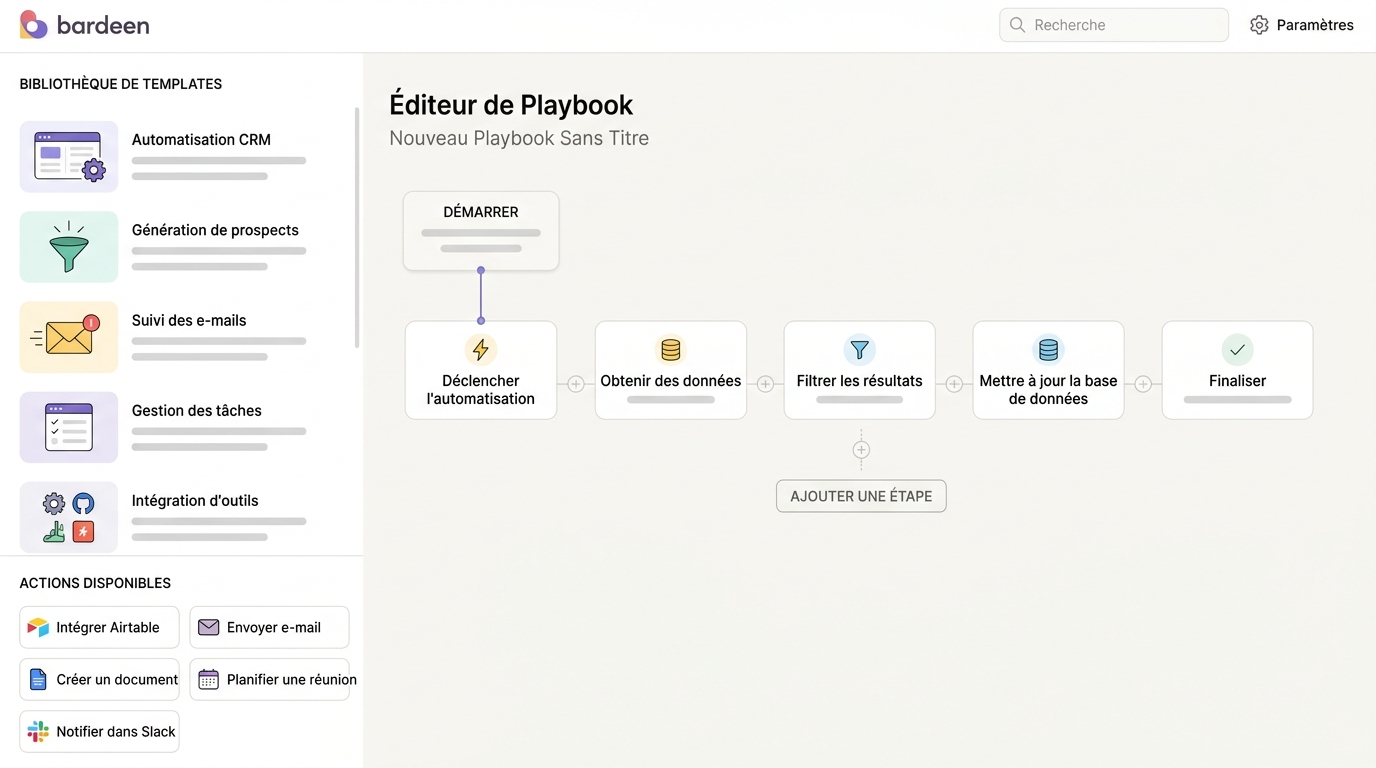Image resolution: width=1376 pixels, height=768 pixels.
Task: Click the bardeen wordmark text
Action: (x=103, y=25)
